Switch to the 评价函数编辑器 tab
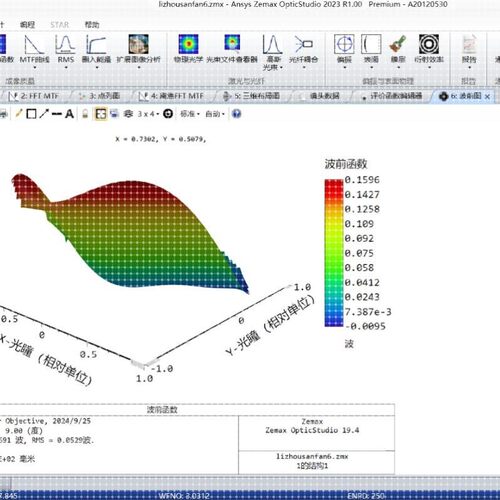 [392, 96]
